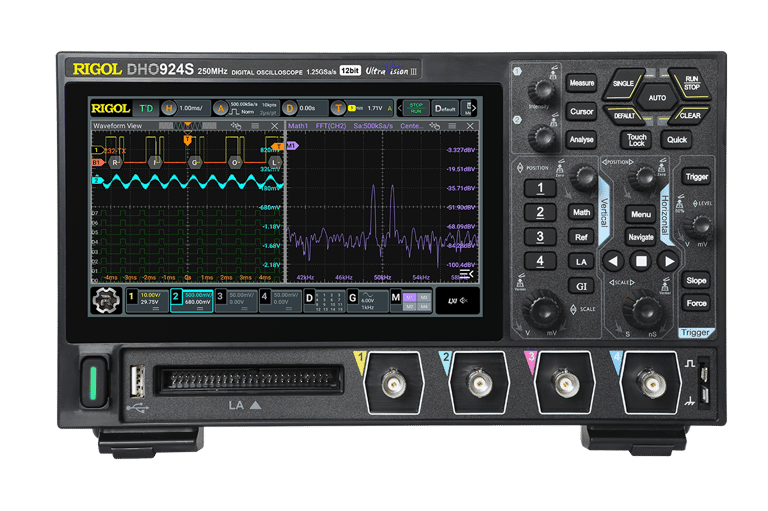Tap the decoded 'R' hexagon on the bus
Image resolution: width=768 pixels, height=511 pixels.
coord(115,162)
